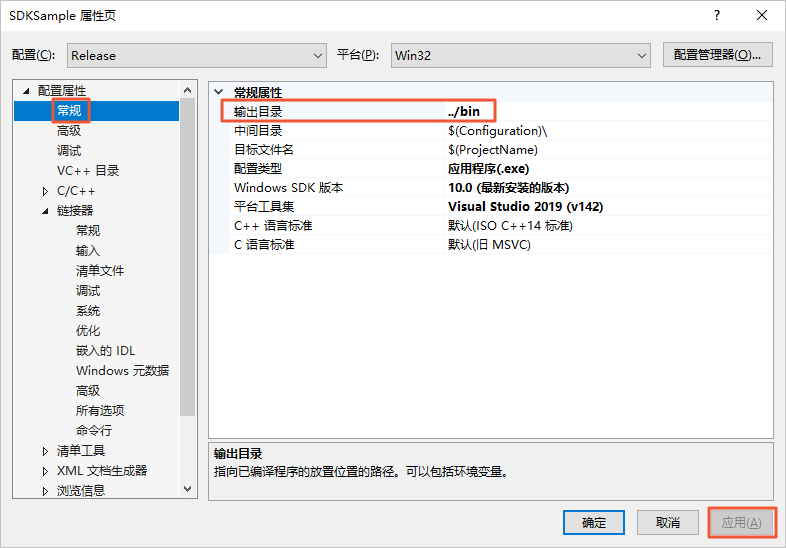Viewport: 786px width, 548px height.
Task: Click the 确定 button
Action: [x=594, y=523]
